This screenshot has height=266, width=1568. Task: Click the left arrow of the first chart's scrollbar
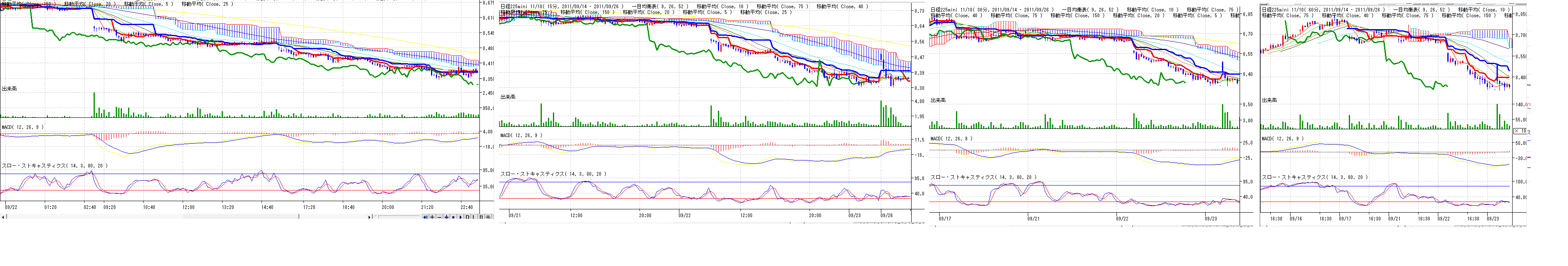[x=4, y=217]
